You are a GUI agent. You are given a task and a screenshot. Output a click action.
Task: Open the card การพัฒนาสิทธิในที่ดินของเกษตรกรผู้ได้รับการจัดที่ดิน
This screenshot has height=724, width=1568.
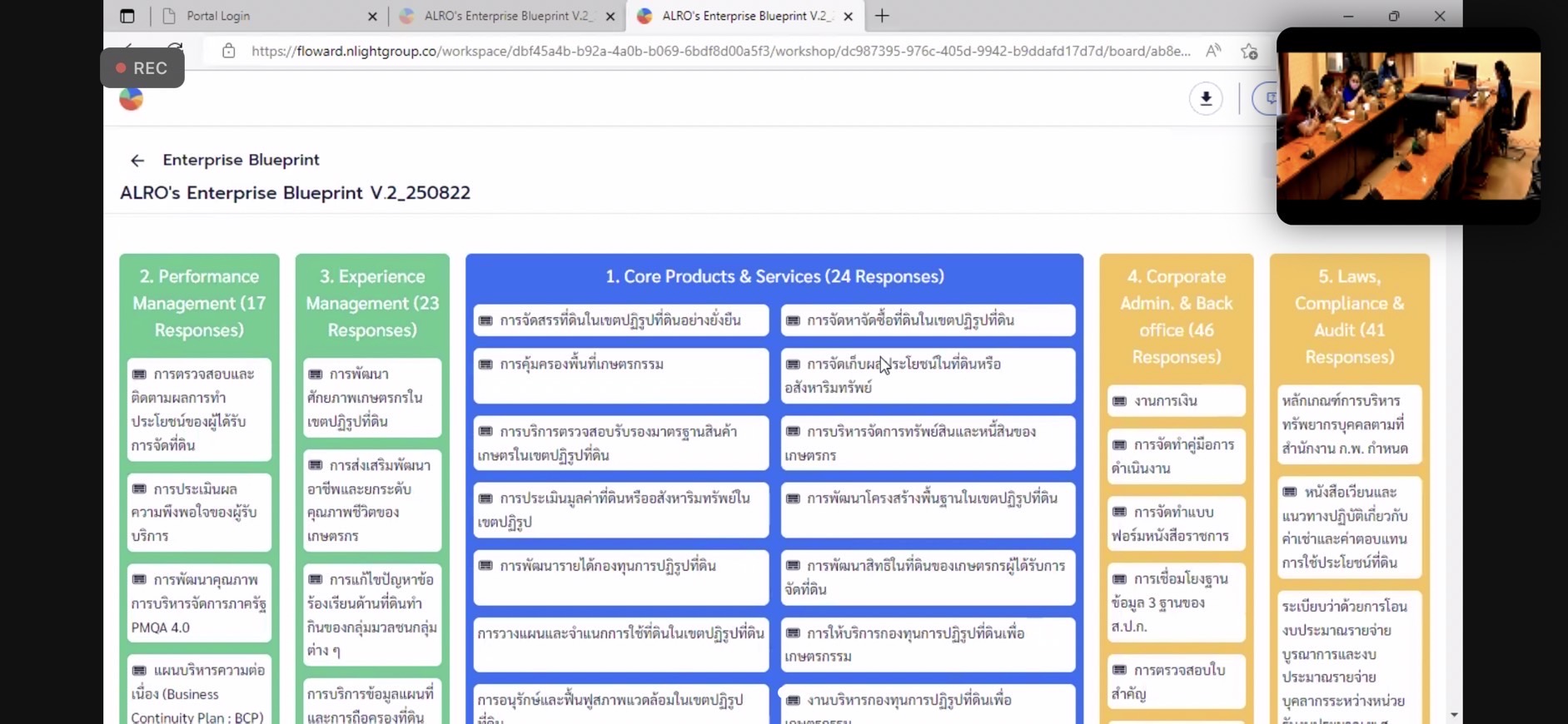click(x=928, y=578)
